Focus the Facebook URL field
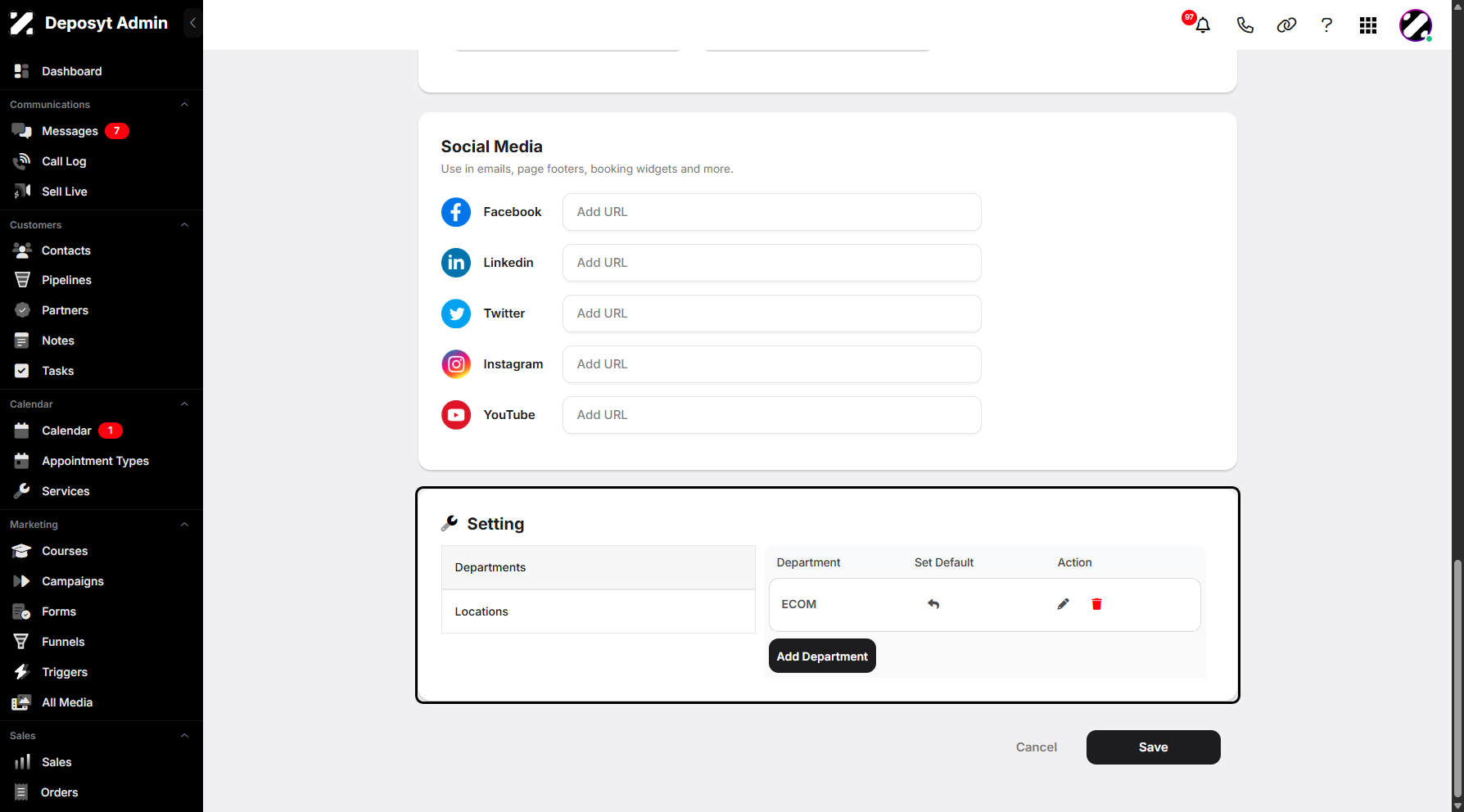 [x=771, y=212]
